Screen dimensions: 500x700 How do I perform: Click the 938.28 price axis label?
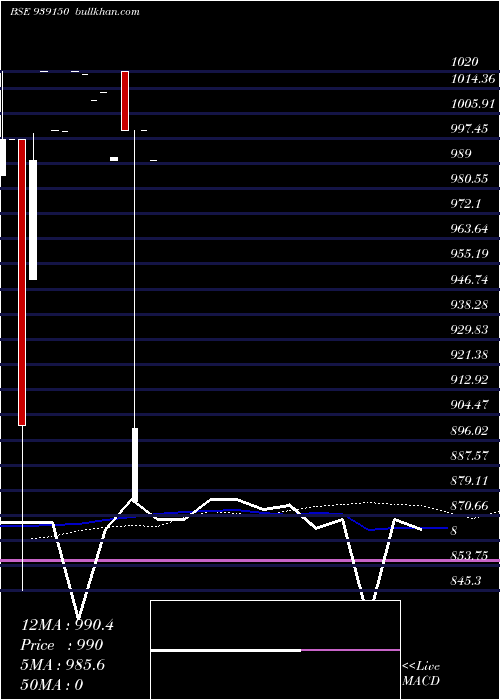(x=469, y=305)
